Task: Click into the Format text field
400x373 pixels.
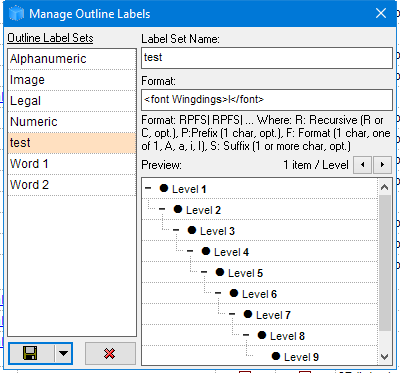Action: pyautogui.click(x=267, y=100)
